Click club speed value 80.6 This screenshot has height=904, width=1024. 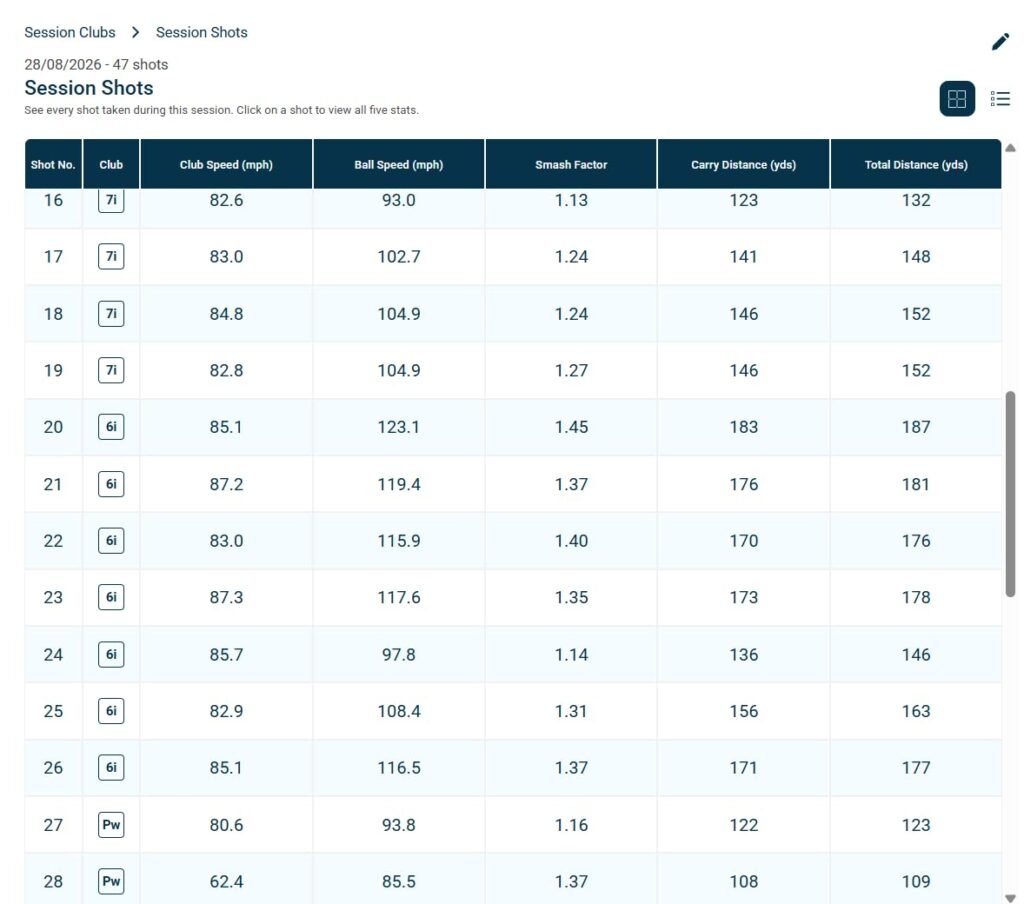pos(226,825)
